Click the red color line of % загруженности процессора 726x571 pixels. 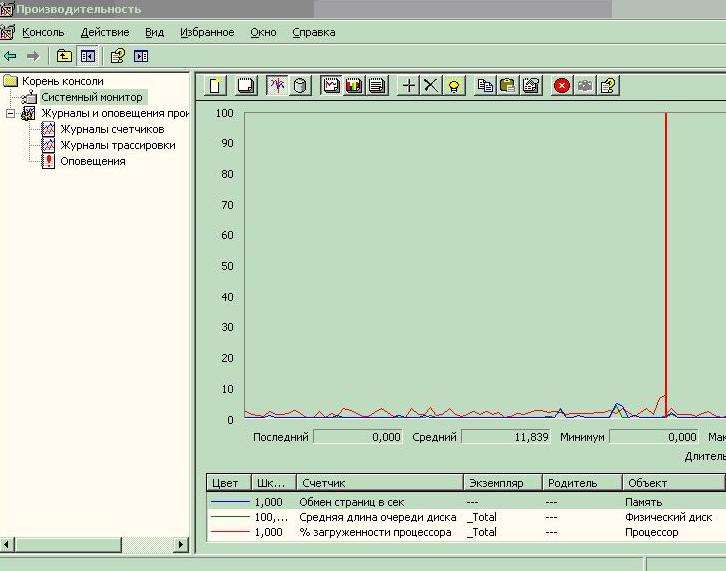click(x=230, y=532)
